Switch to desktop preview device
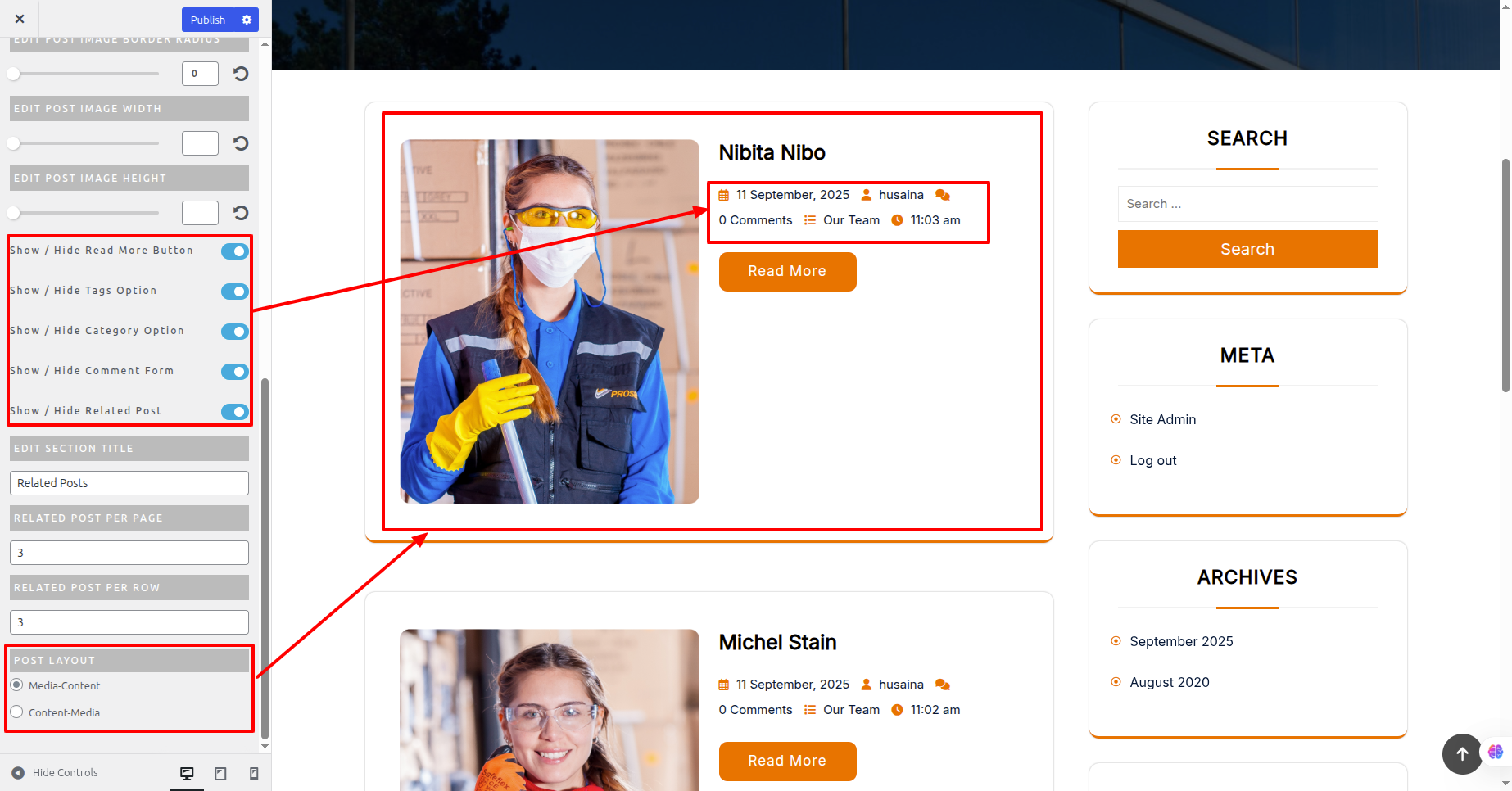Screen dimensions: 1512x791 pyautogui.click(x=187, y=773)
